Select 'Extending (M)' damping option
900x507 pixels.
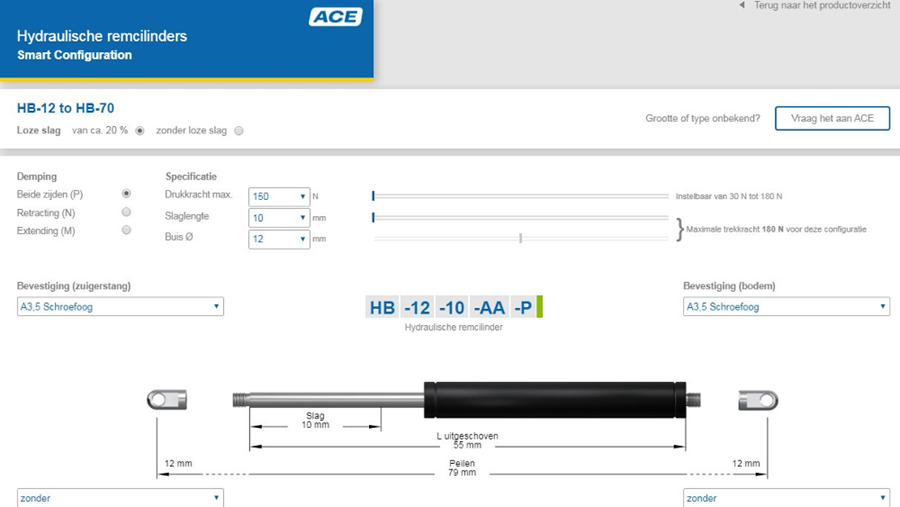point(126,230)
